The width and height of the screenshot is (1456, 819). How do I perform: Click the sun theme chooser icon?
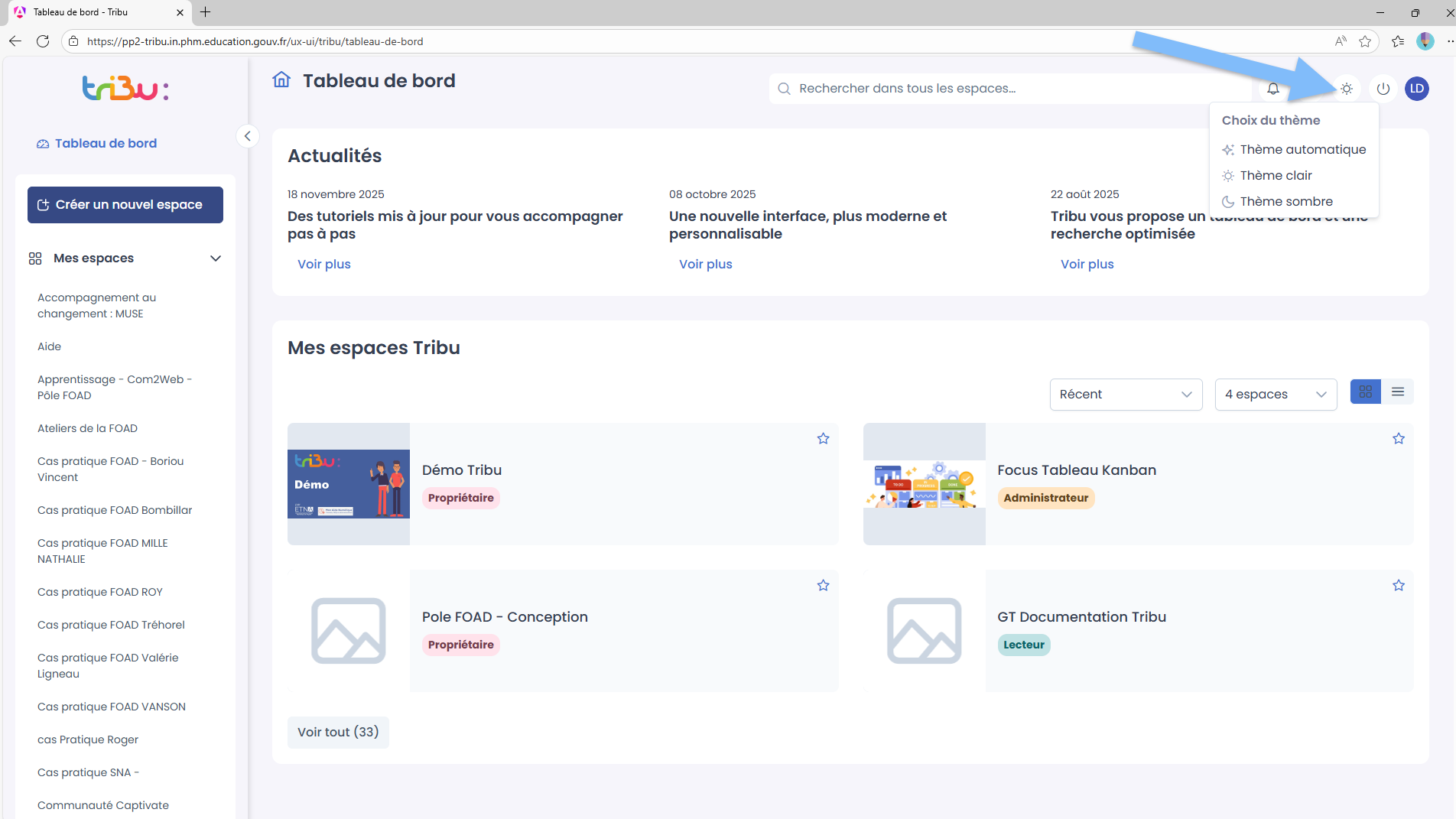pyautogui.click(x=1347, y=89)
